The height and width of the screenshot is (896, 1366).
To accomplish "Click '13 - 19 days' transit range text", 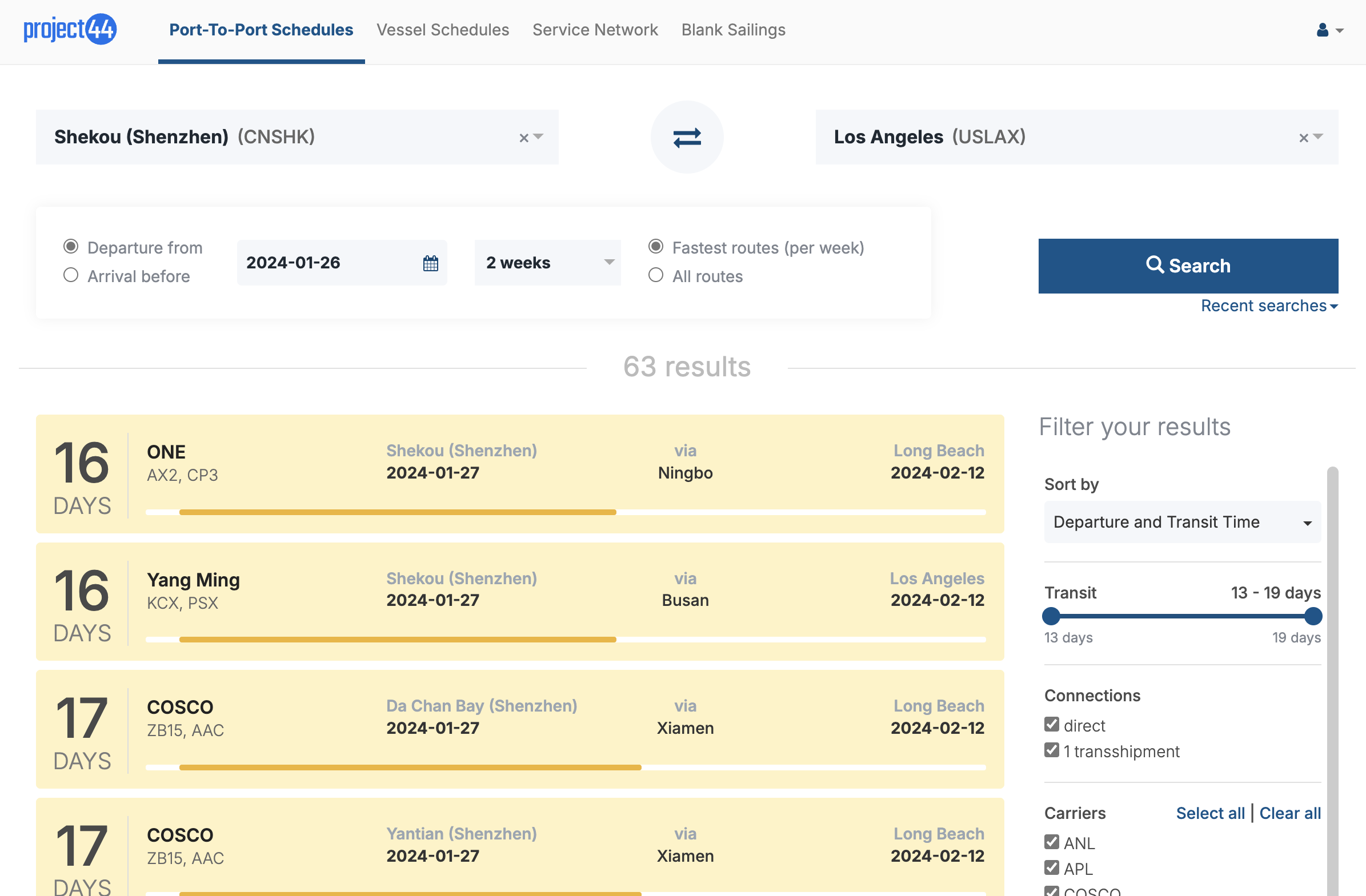I will 1276,593.
